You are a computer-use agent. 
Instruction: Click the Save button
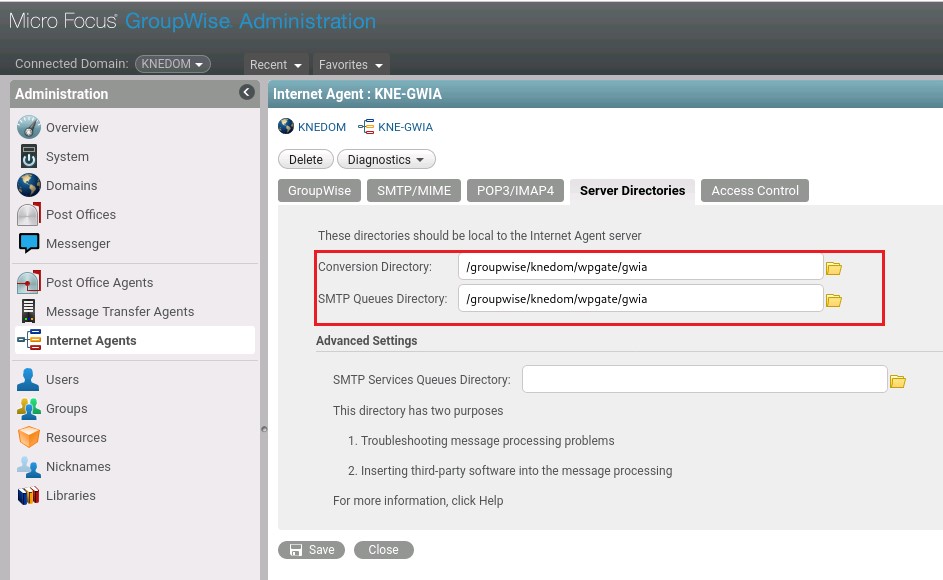311,550
